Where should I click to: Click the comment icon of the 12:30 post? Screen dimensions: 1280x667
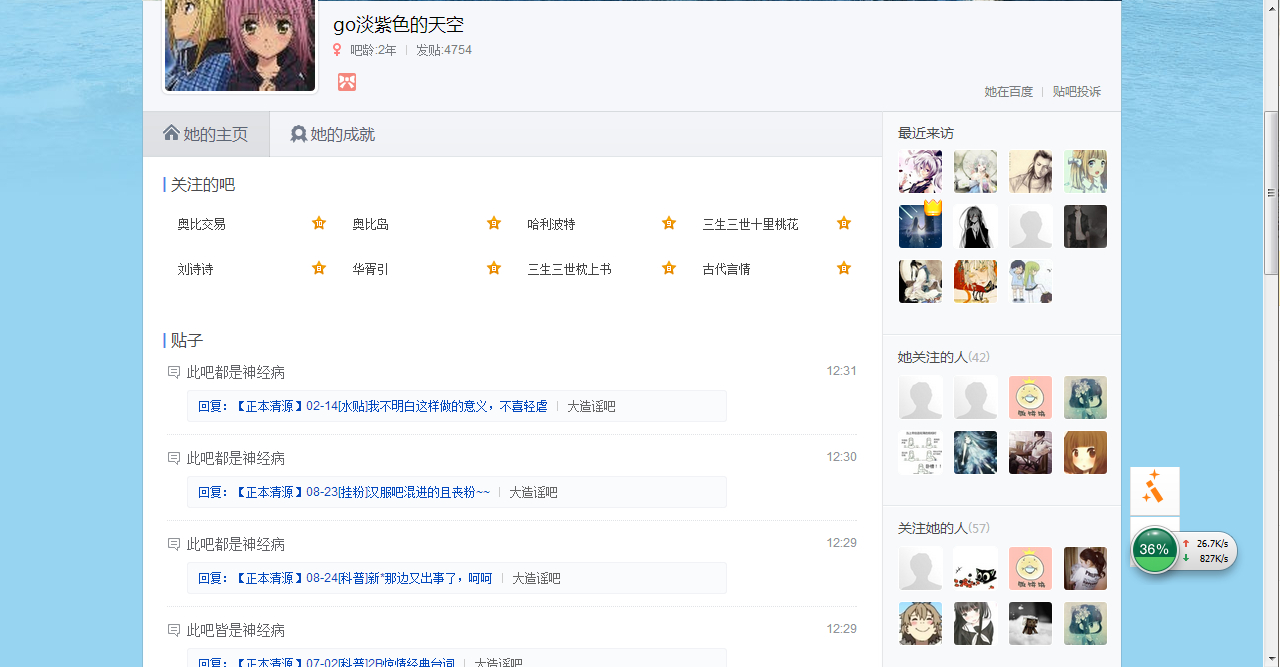[x=174, y=458]
